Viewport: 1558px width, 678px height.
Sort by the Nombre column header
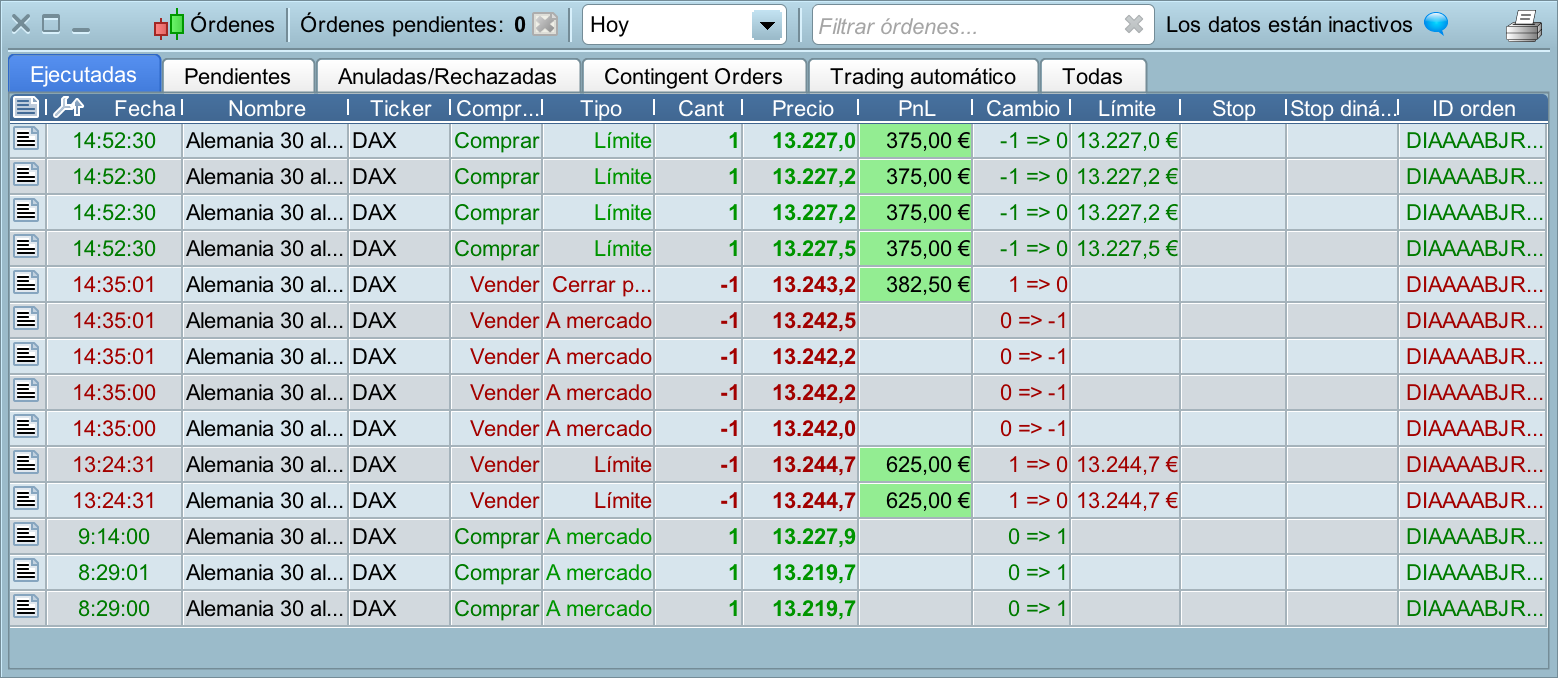[x=266, y=108]
